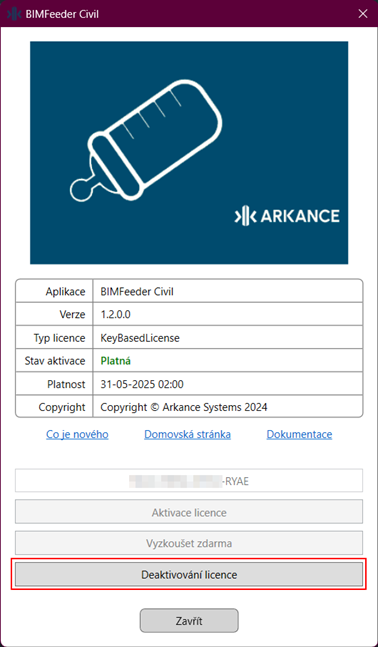Open the "Domovská stránka" link

pos(187,434)
